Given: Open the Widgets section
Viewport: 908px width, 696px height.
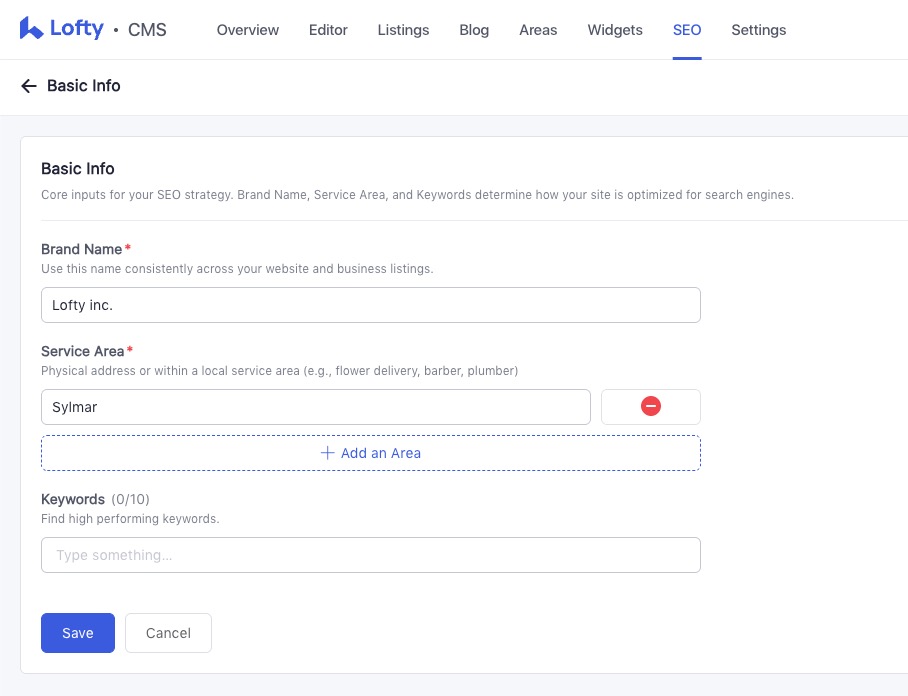Looking at the screenshot, I should (614, 30).
